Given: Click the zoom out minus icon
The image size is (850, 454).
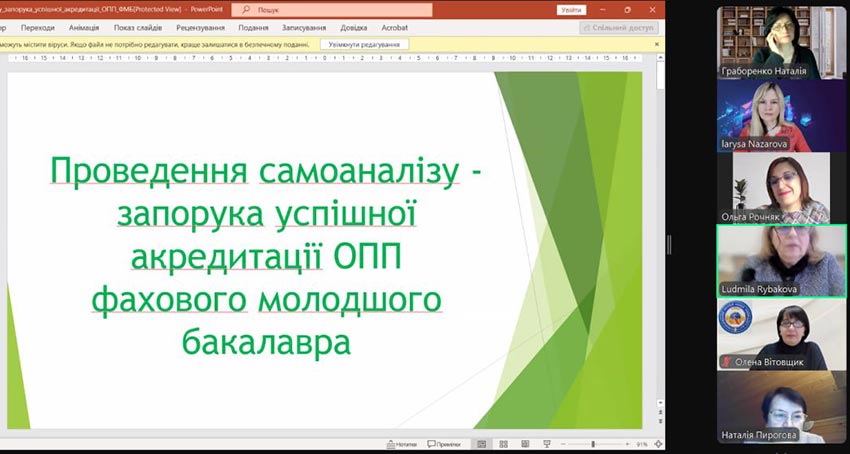Looking at the screenshot, I should tap(562, 444).
